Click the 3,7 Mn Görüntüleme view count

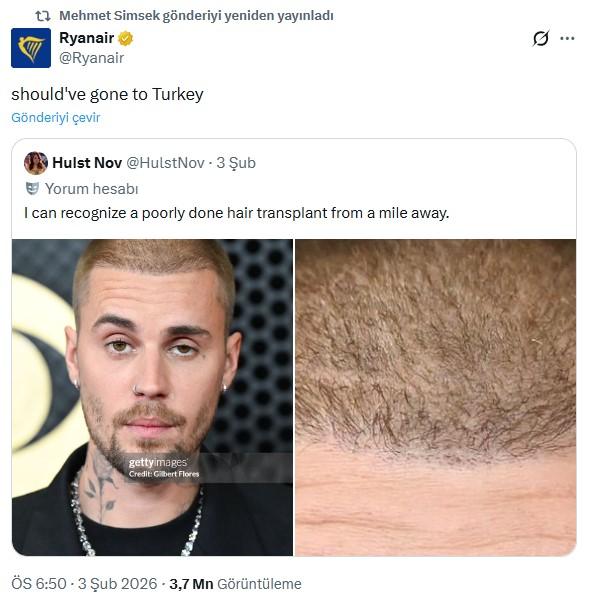coord(235,584)
